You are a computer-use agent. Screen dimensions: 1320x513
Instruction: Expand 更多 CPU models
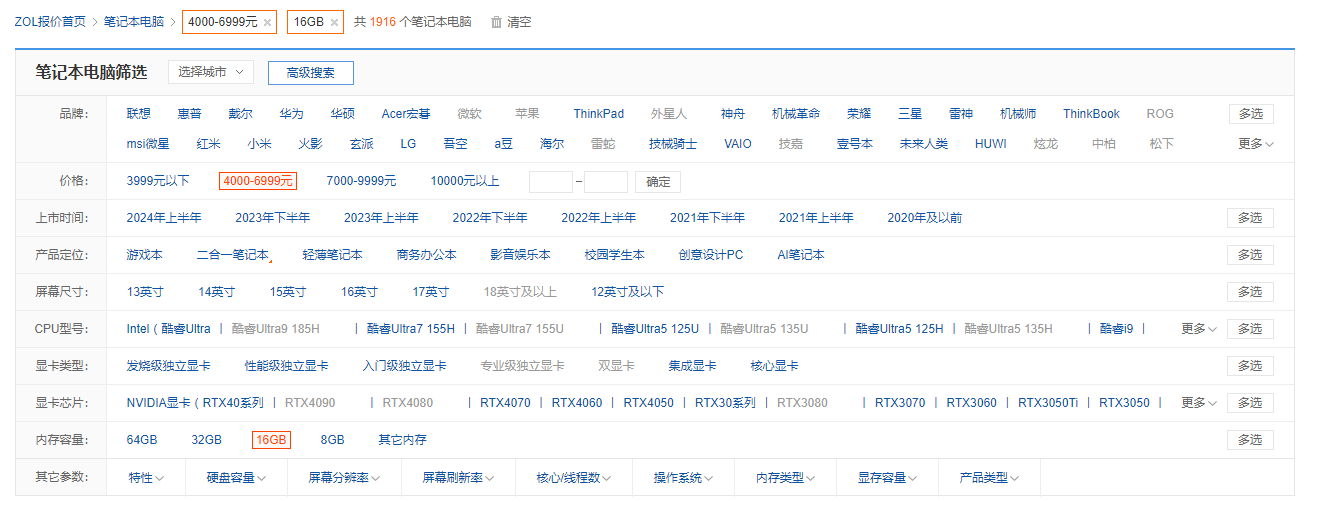click(1198, 329)
